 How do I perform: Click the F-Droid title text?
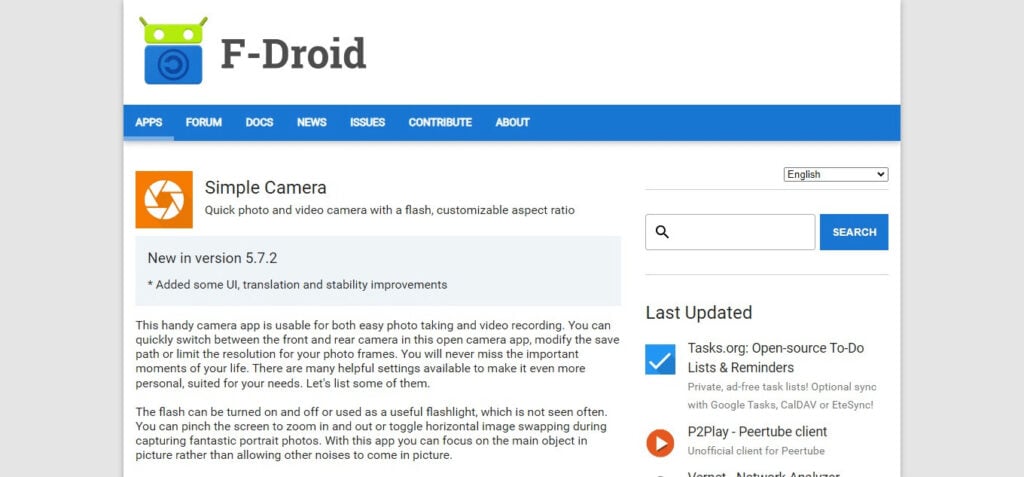293,54
